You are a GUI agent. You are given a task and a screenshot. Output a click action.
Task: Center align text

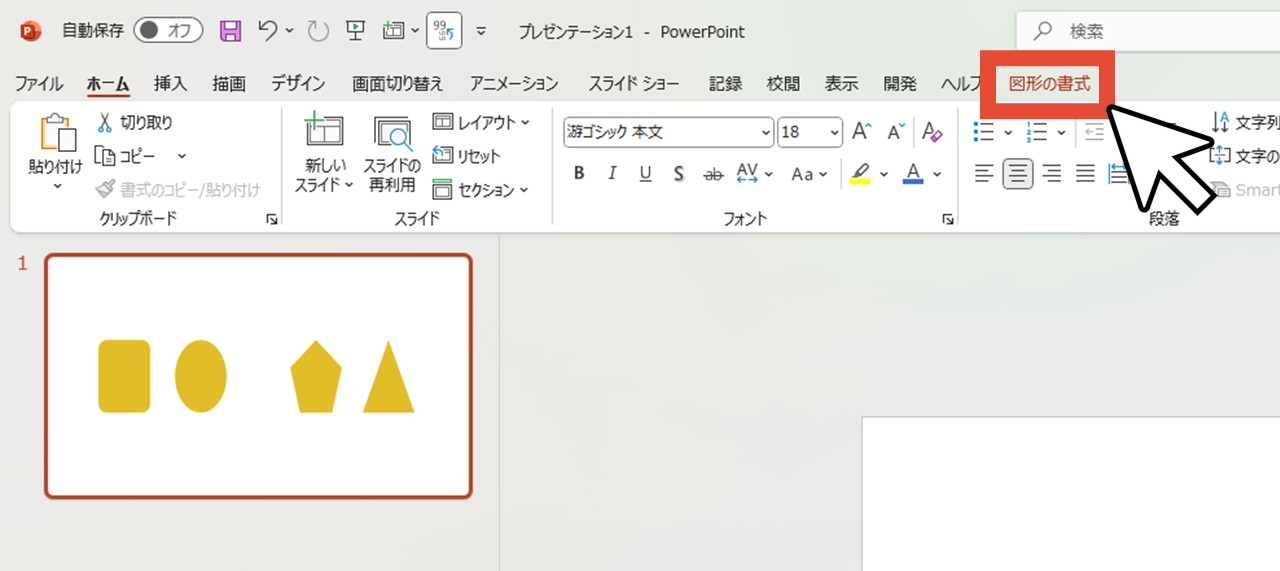tap(1018, 175)
